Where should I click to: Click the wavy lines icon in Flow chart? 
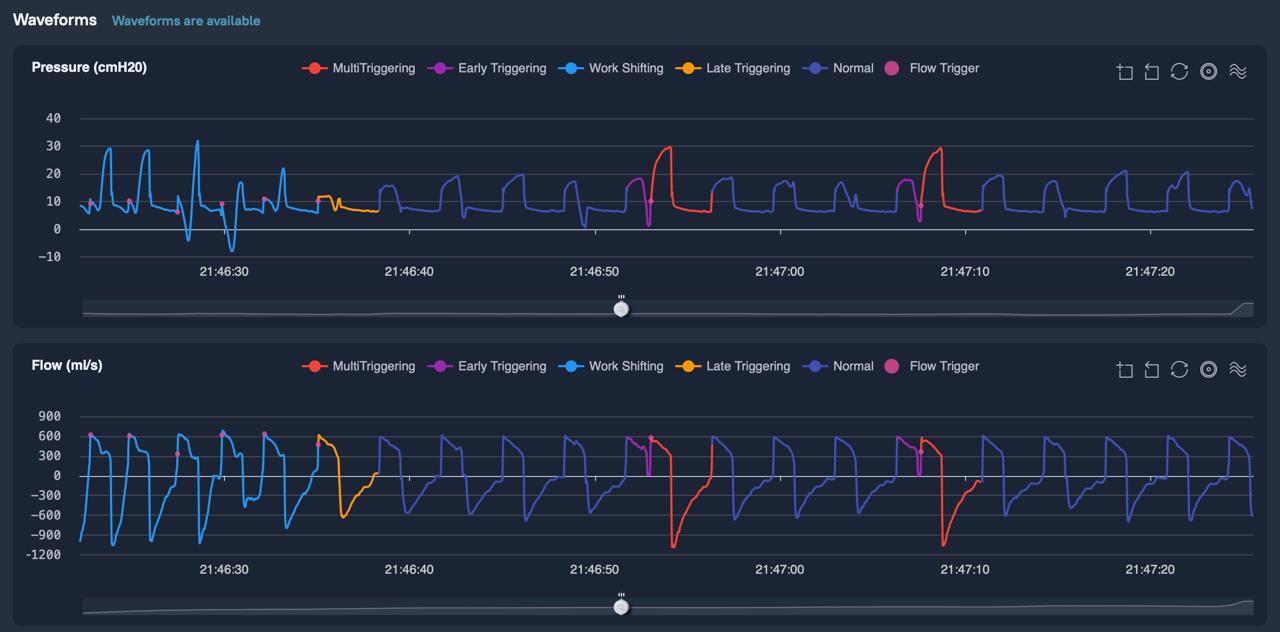tap(1238, 370)
